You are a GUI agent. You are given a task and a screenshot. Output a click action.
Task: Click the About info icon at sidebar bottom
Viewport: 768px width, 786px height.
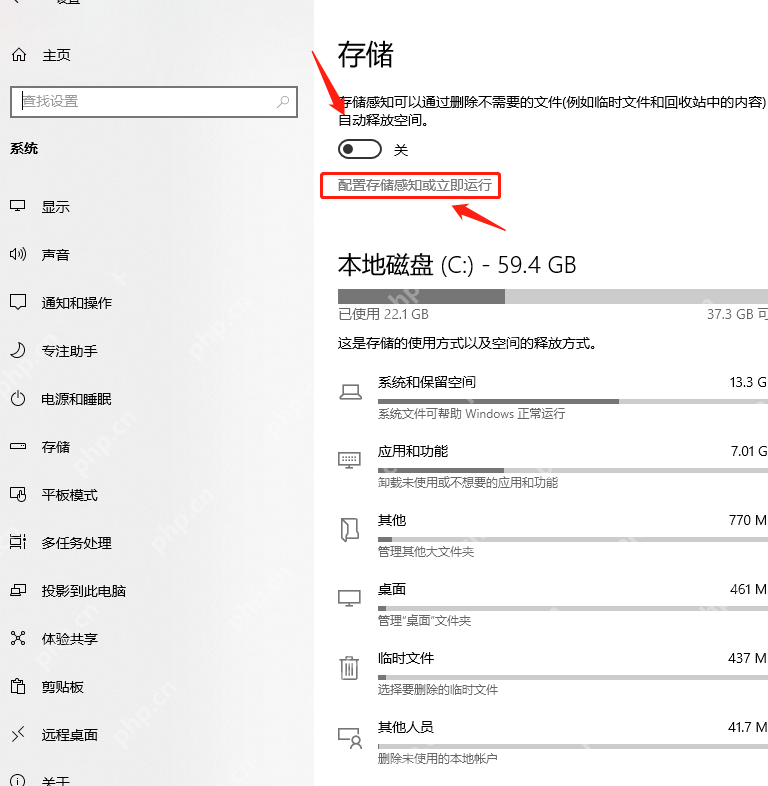click(x=18, y=780)
